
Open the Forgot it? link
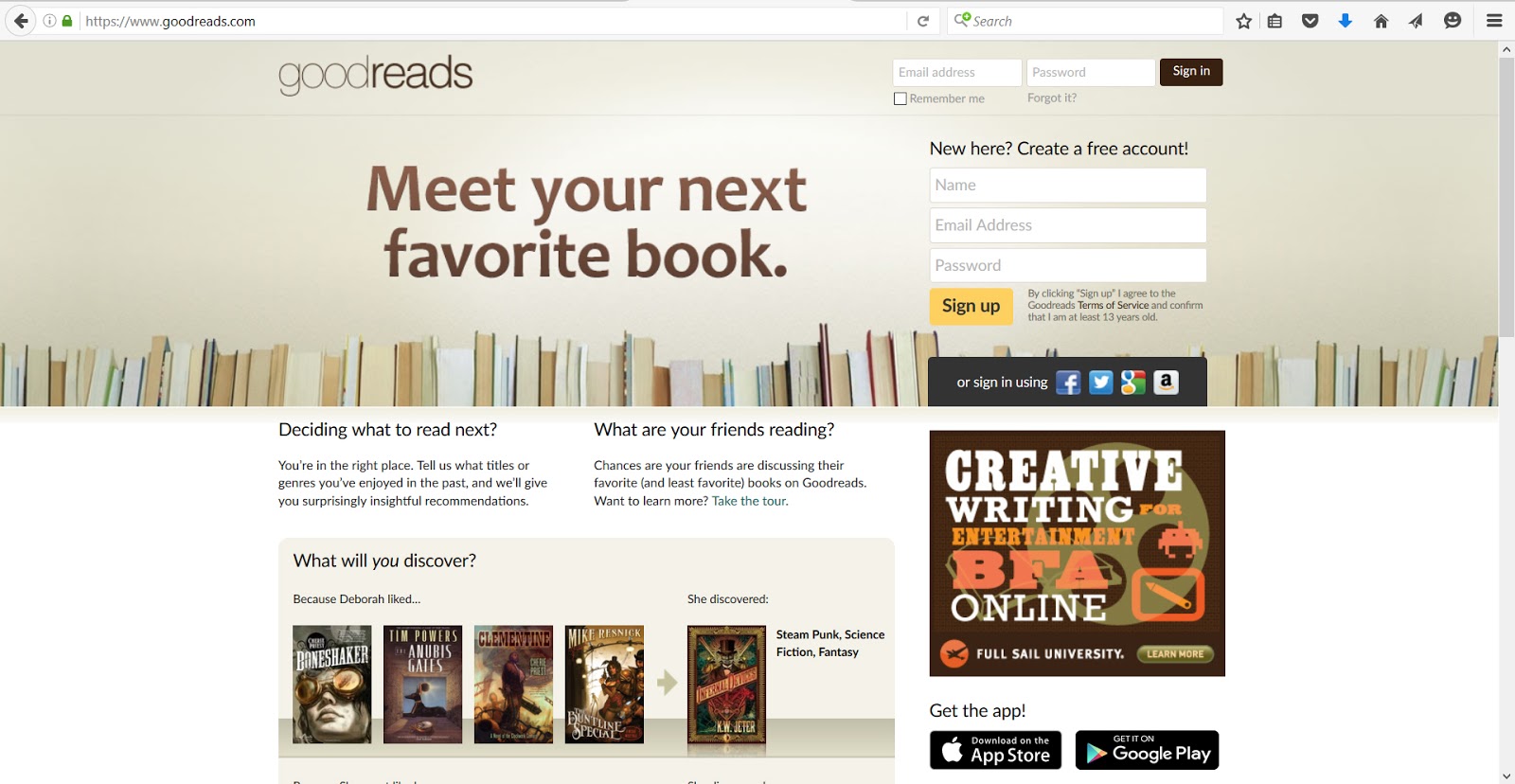click(x=1052, y=98)
